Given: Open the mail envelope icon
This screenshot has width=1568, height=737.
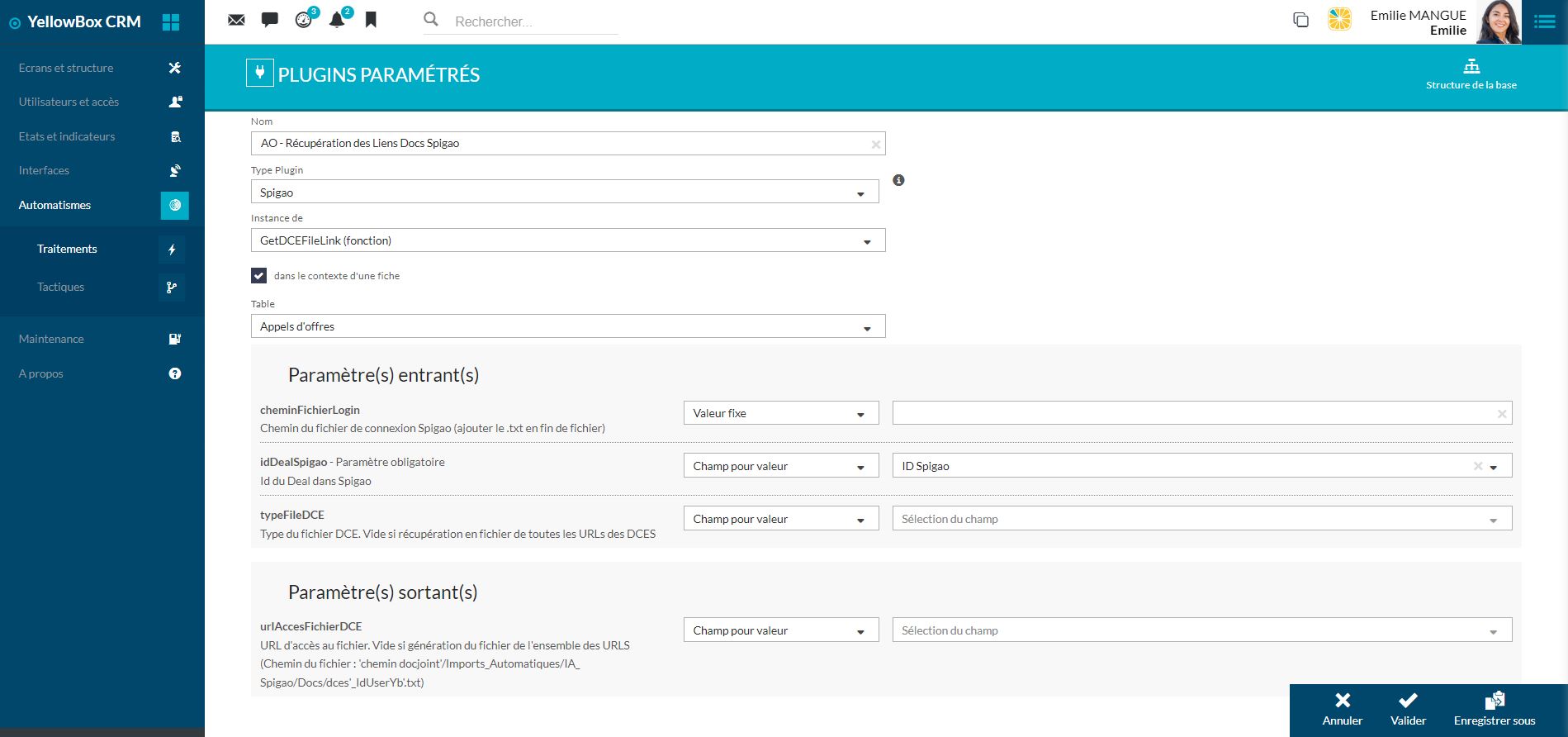Looking at the screenshot, I should pos(236,20).
